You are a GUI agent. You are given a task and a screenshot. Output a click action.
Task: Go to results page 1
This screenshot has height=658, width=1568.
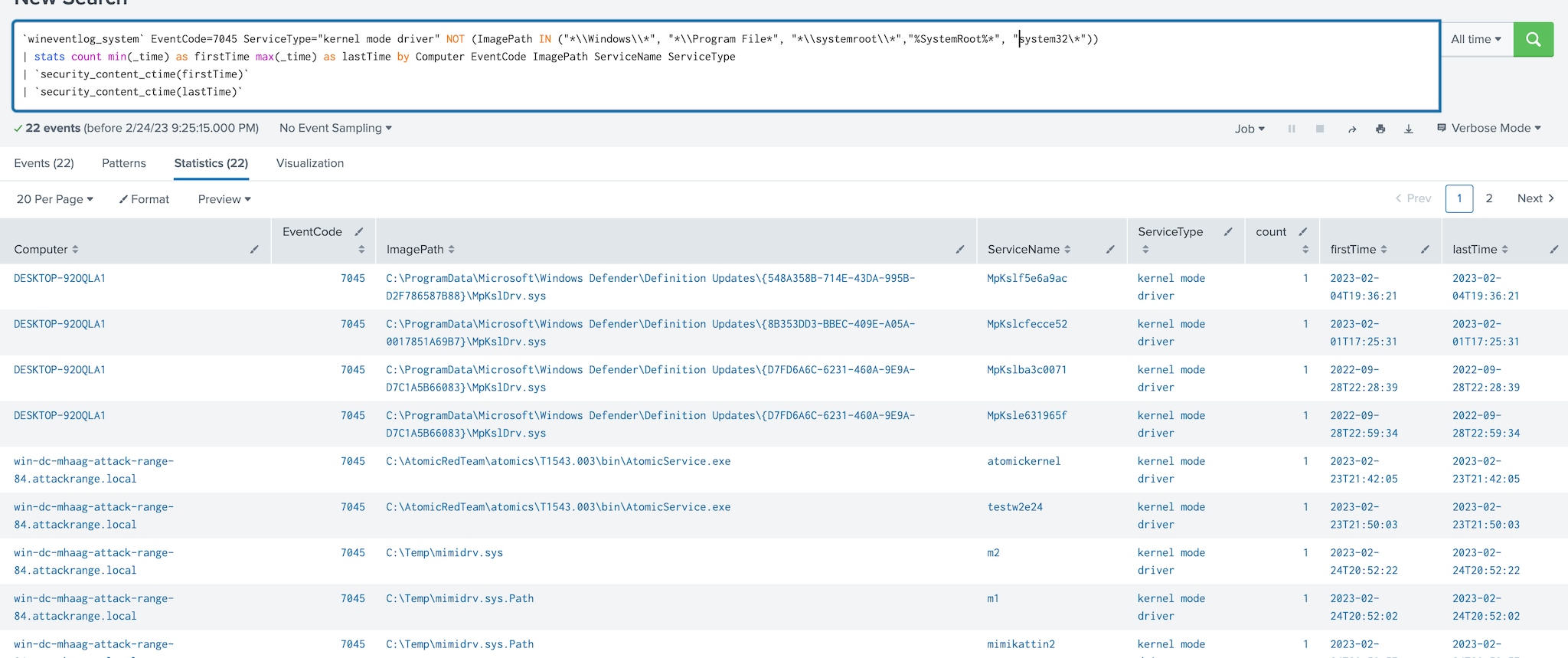coord(1459,198)
